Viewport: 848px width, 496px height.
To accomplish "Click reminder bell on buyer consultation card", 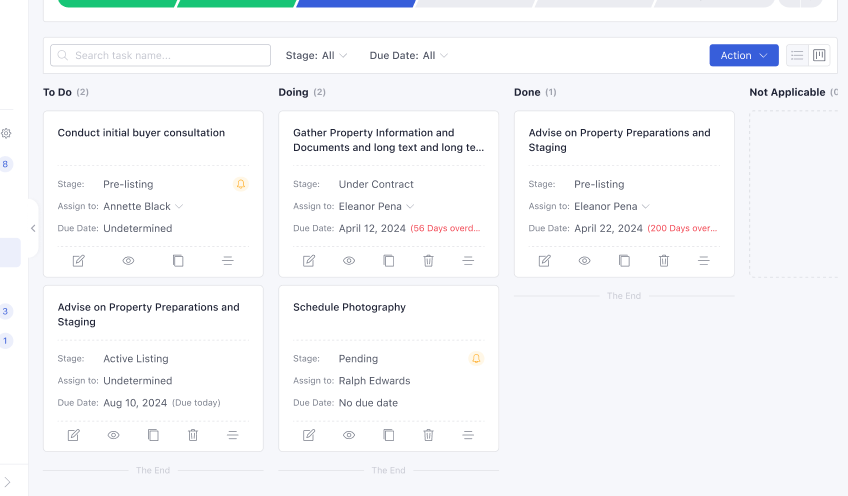I will [241, 184].
